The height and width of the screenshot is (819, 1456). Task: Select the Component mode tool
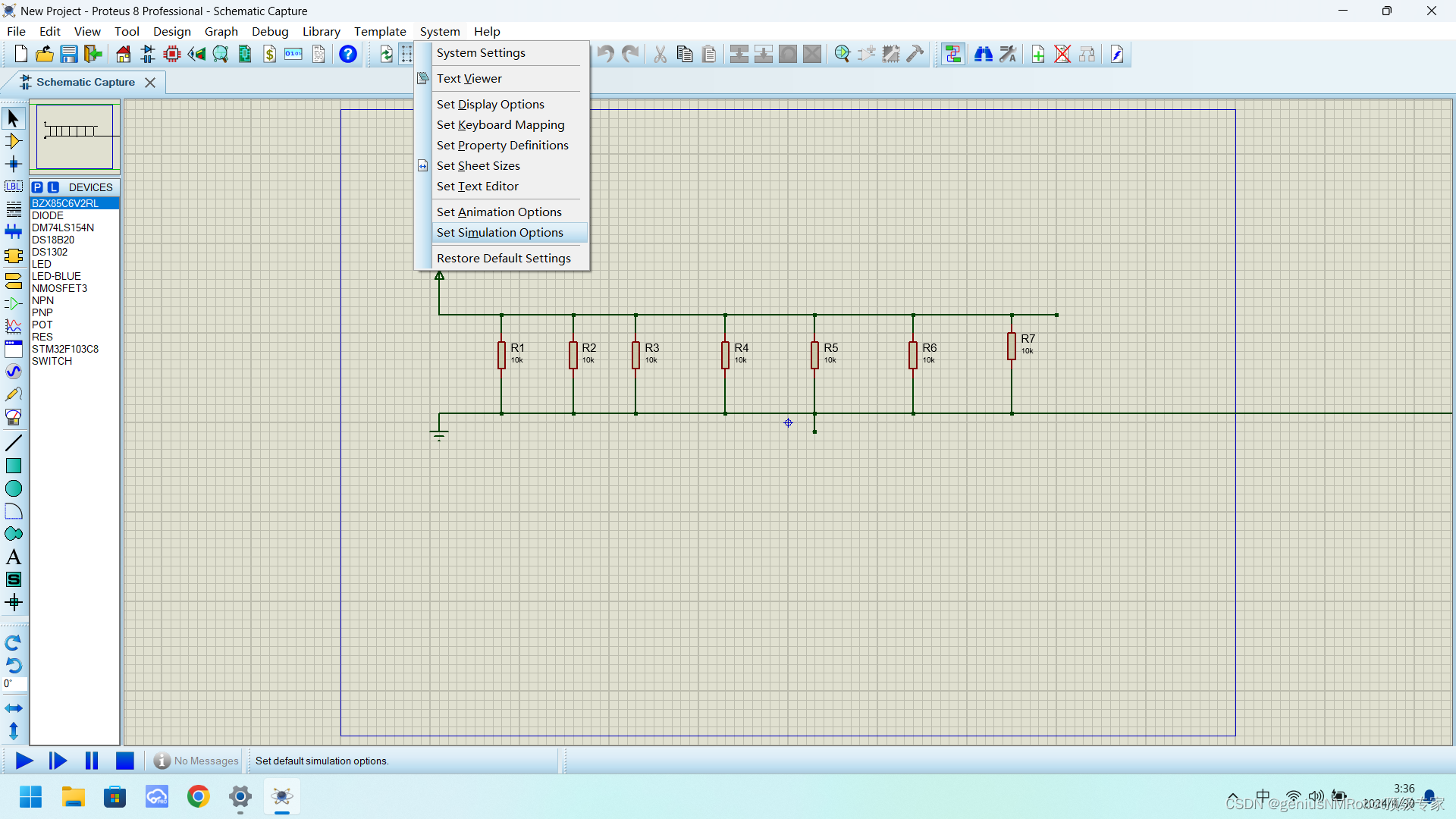click(14, 141)
